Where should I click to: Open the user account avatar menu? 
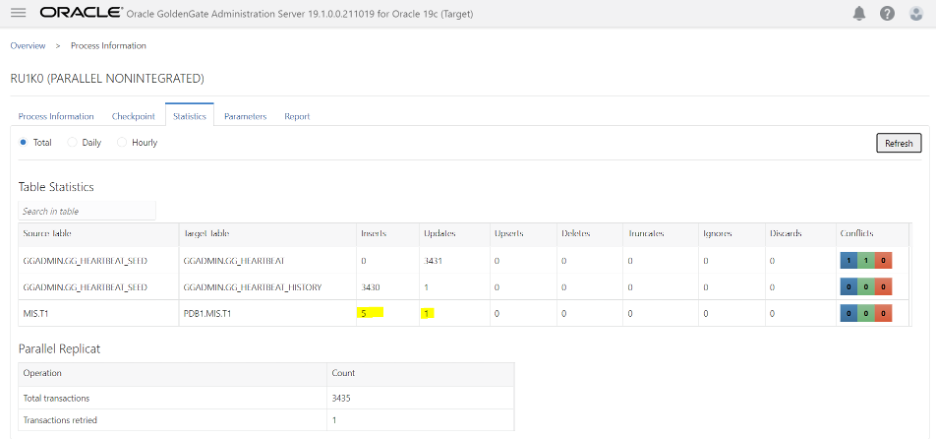916,13
